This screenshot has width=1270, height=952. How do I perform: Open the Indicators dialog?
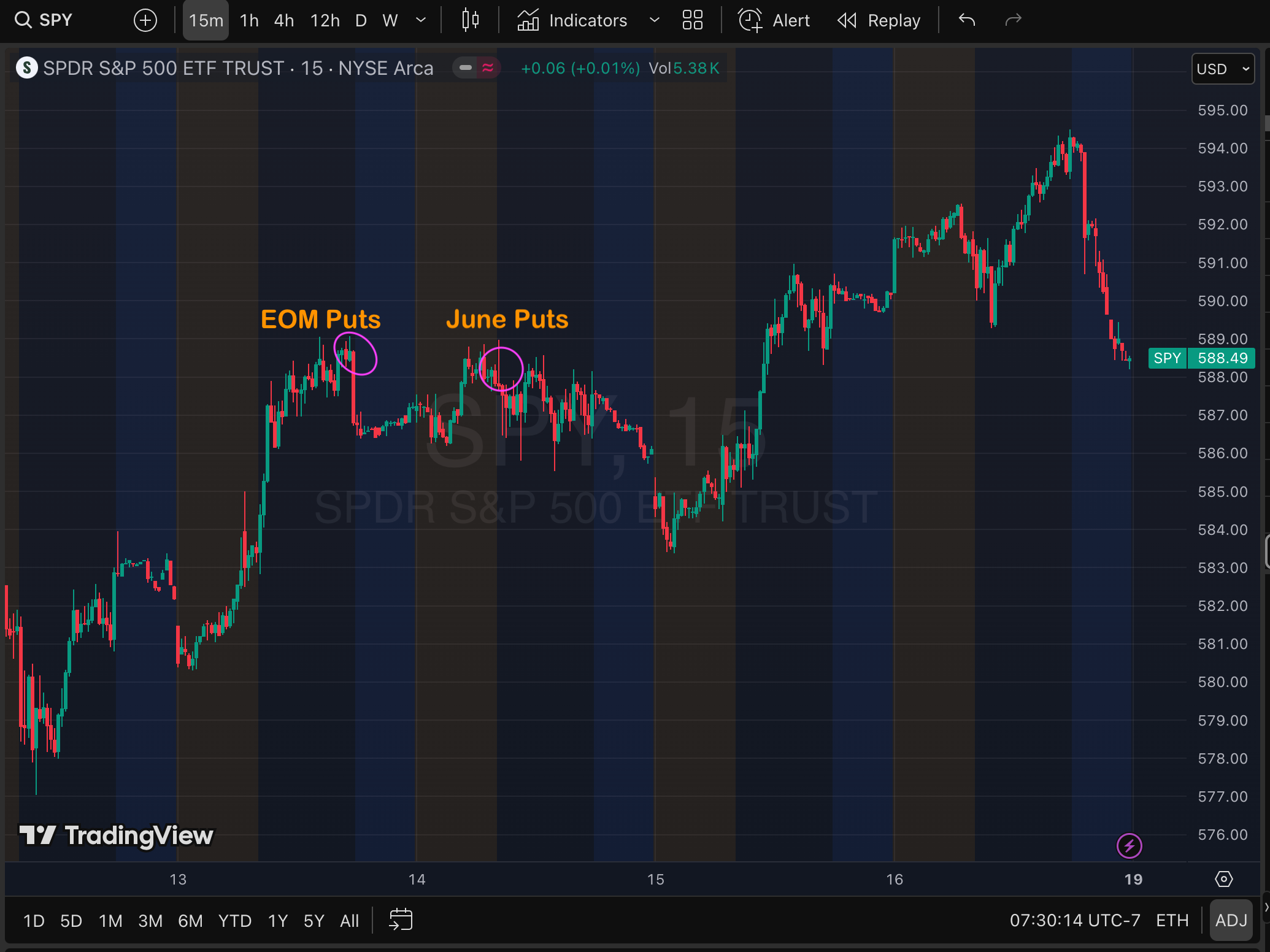tap(572, 20)
